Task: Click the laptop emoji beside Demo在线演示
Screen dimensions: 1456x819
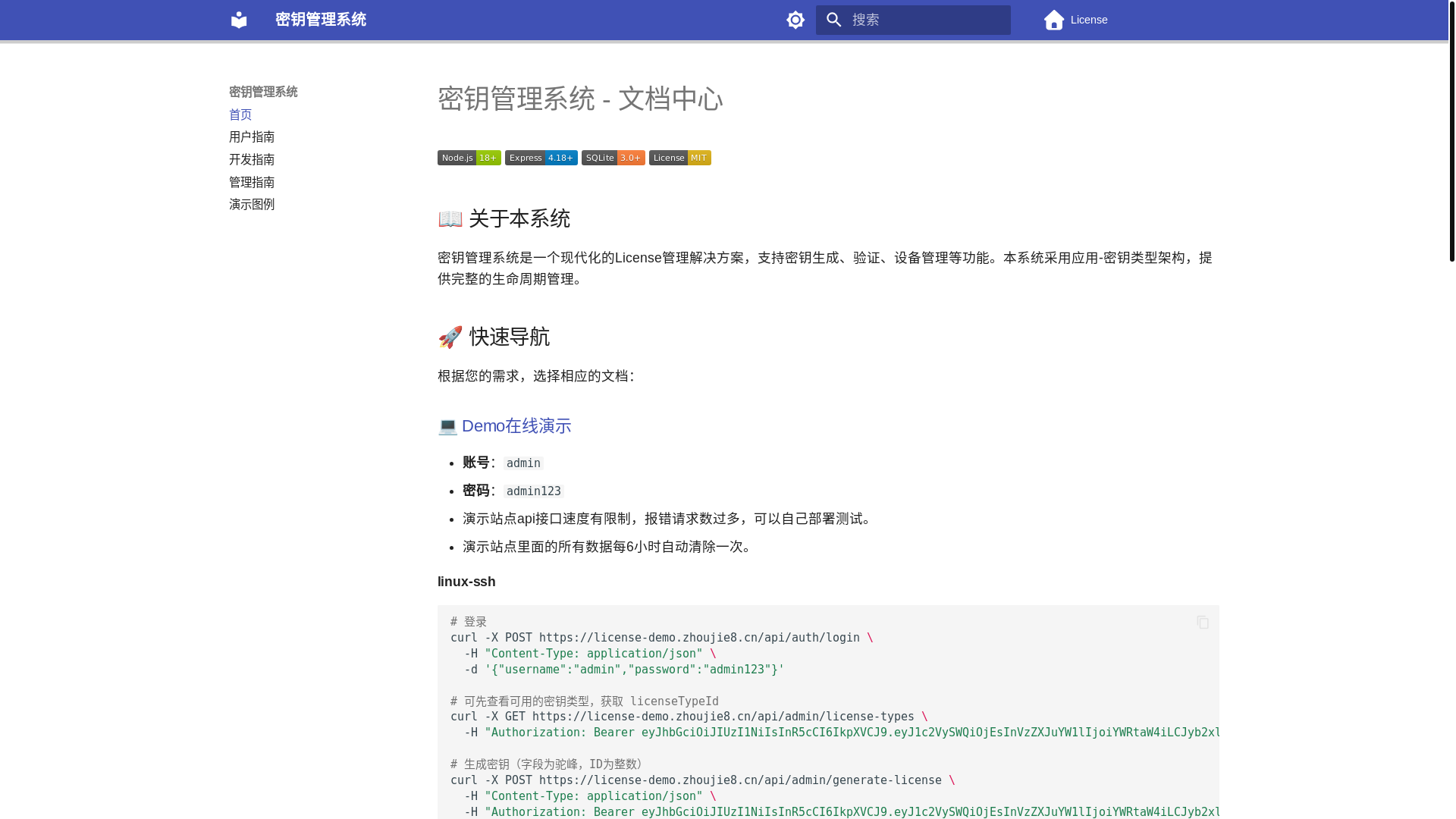Action: tap(447, 426)
